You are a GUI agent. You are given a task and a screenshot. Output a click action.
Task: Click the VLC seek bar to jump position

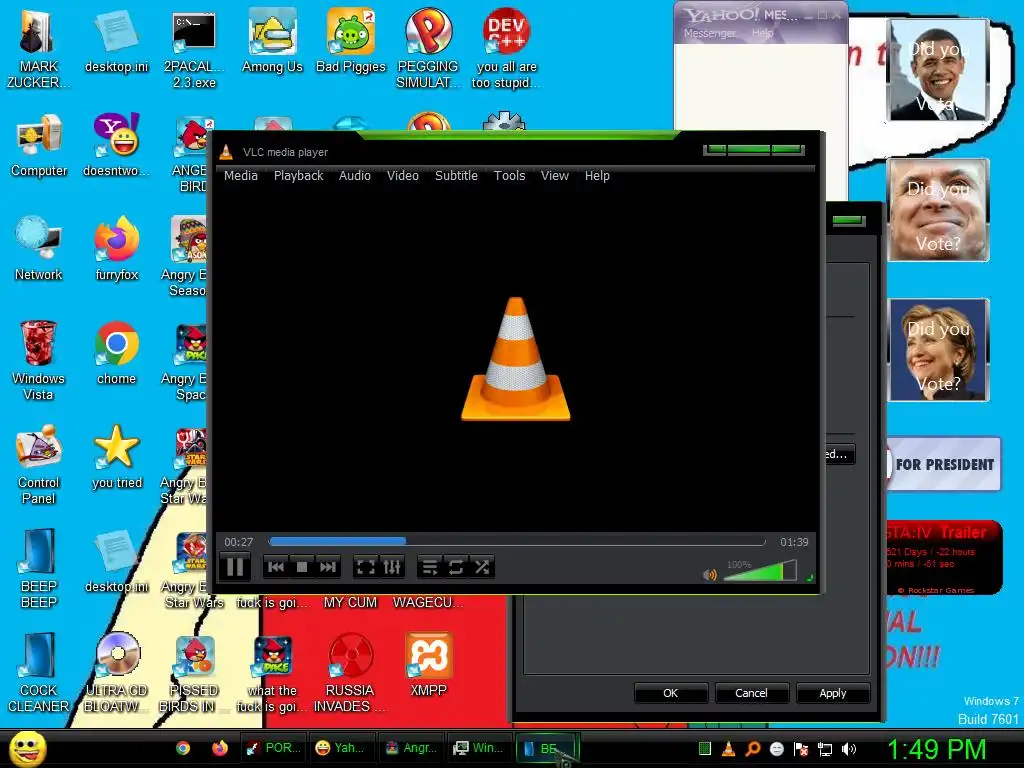pos(517,541)
